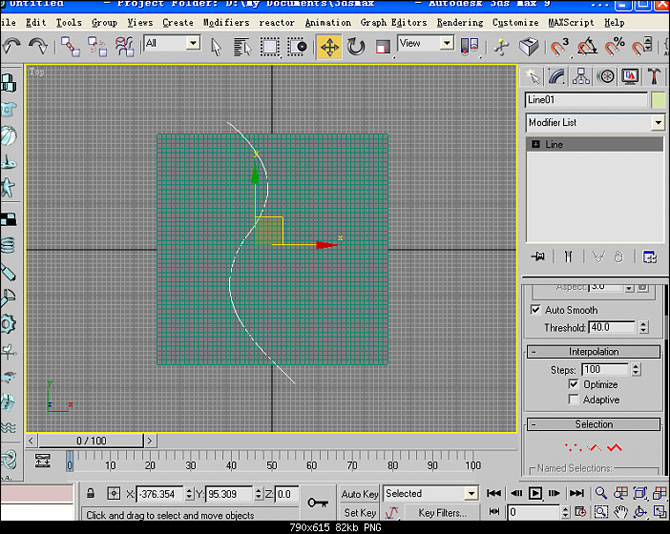Open the Modifier List dropdown
The height and width of the screenshot is (534, 670).
tap(657, 122)
